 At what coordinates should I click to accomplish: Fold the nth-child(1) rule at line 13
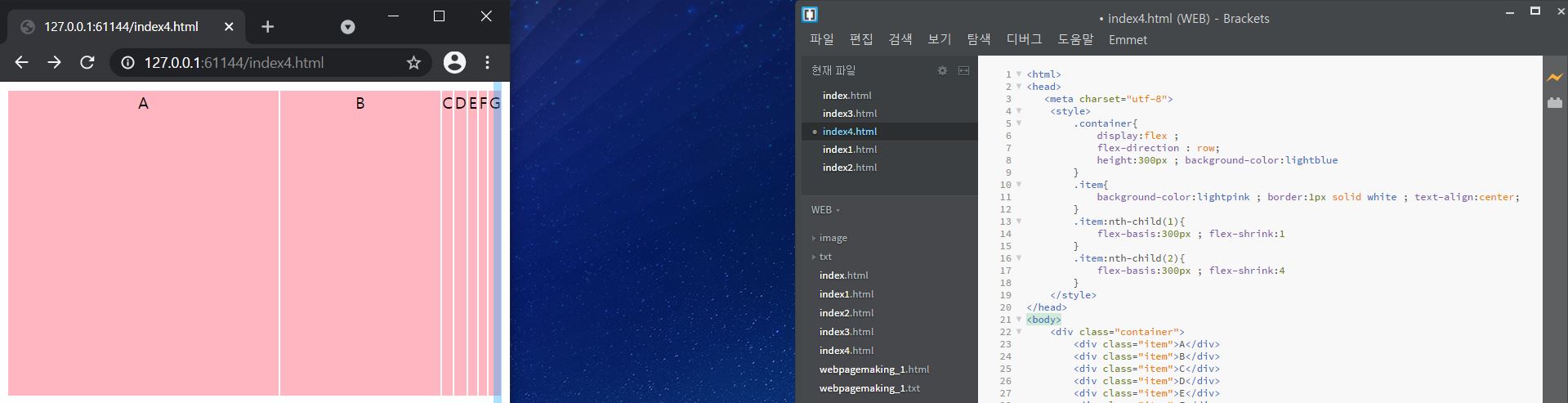1019,222
